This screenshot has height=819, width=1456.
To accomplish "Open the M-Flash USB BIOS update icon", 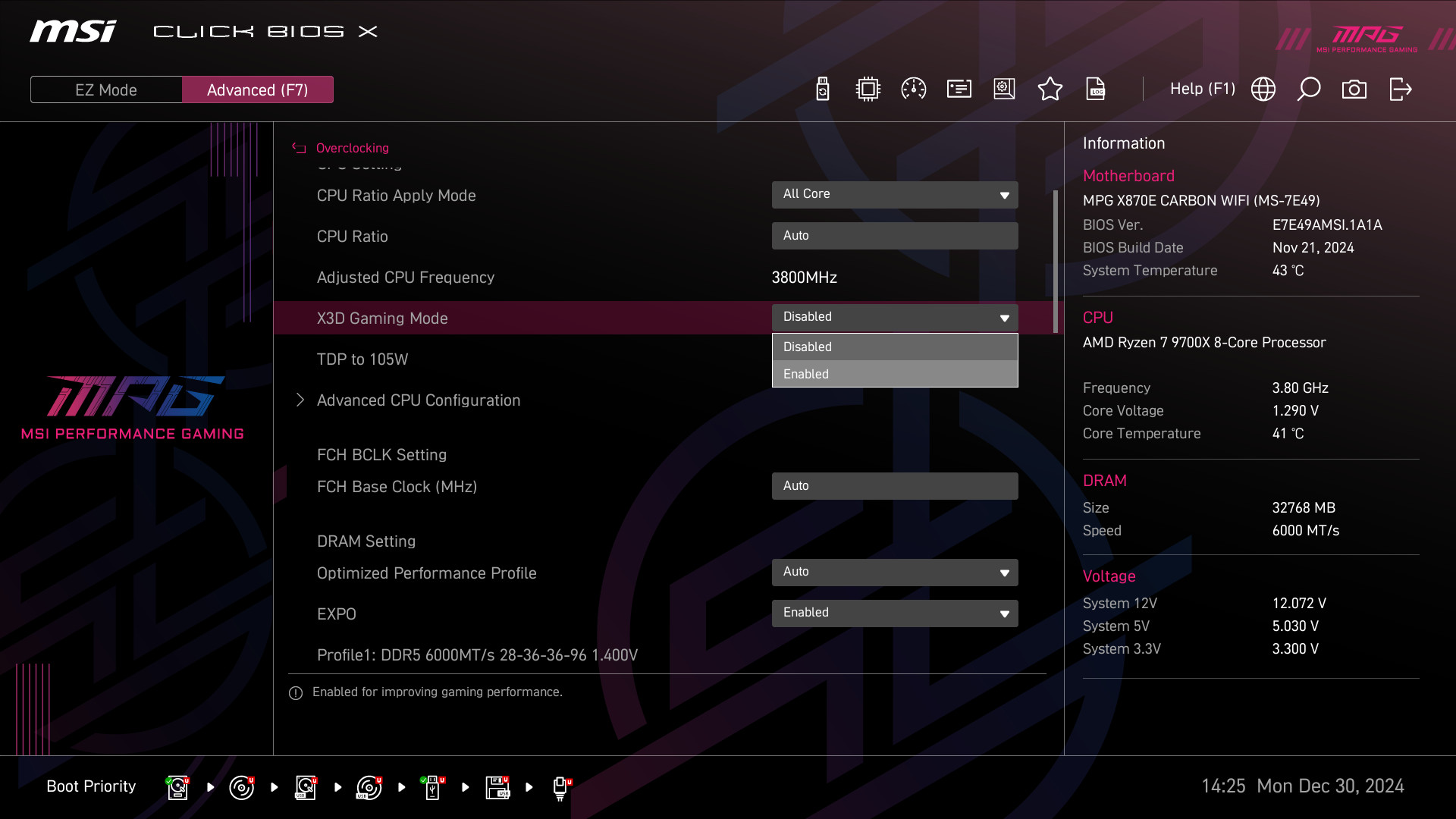I will tap(823, 89).
